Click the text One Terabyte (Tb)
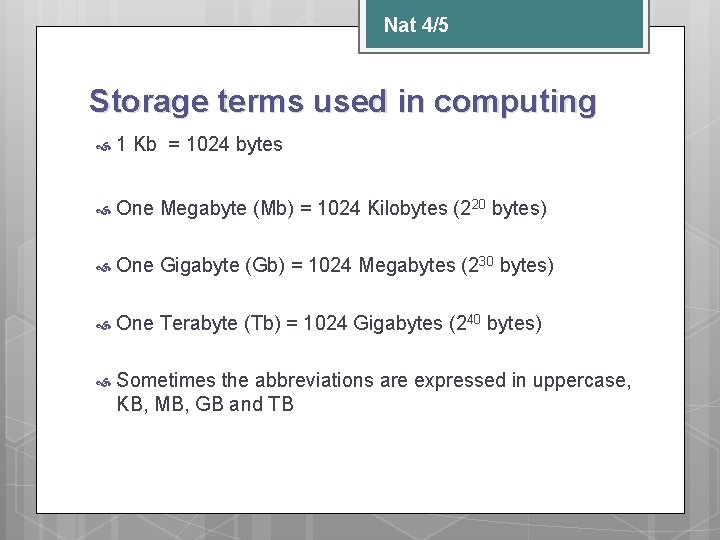 (x=198, y=323)
